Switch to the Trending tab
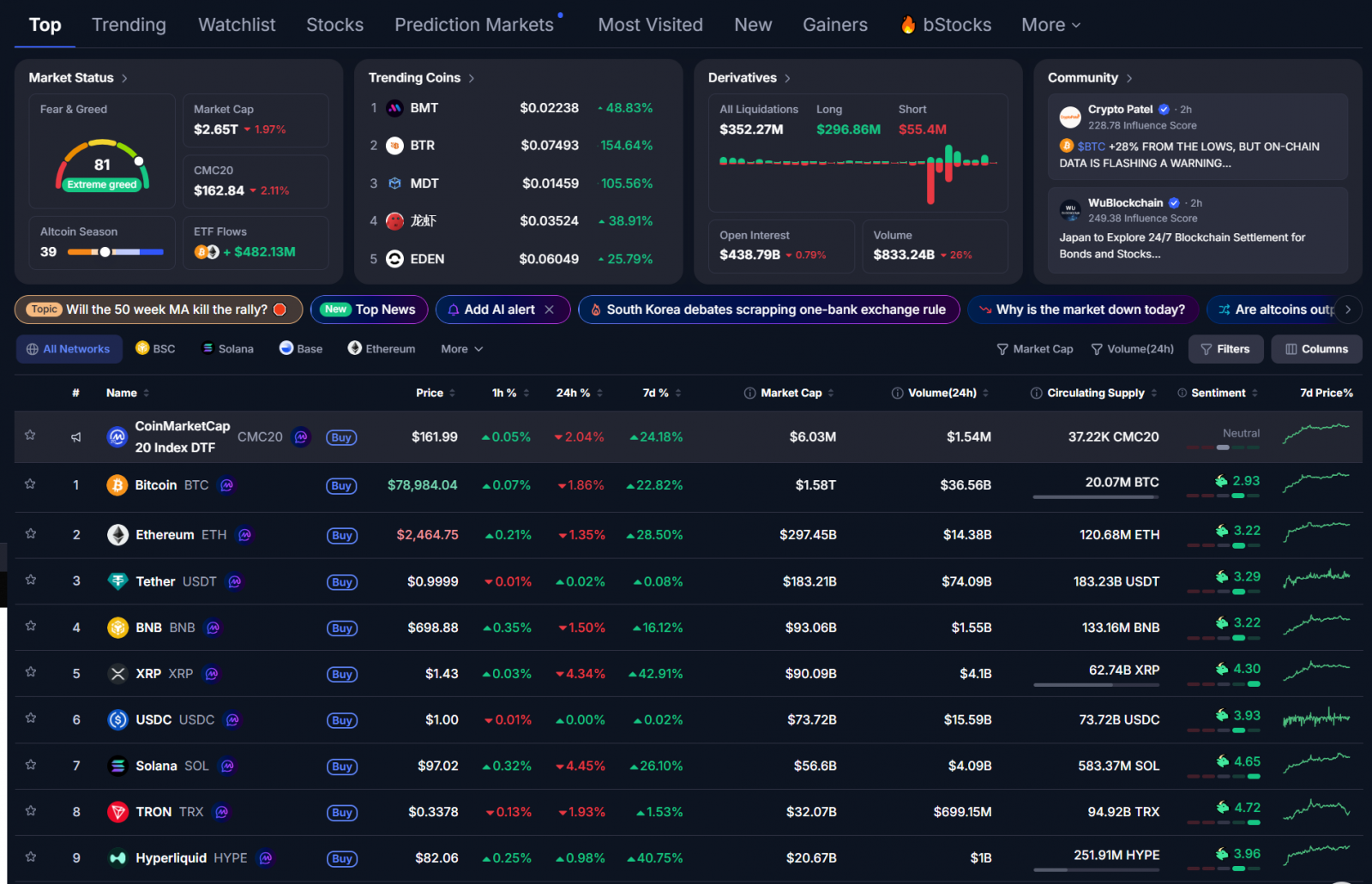Screen dimensions: 1372x884 (x=129, y=25)
